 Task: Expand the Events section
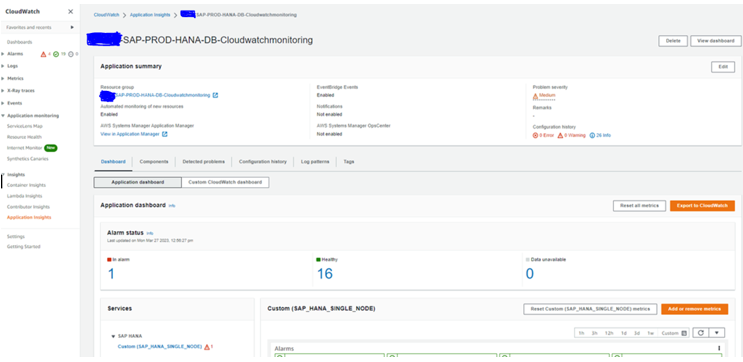click(x=3, y=103)
